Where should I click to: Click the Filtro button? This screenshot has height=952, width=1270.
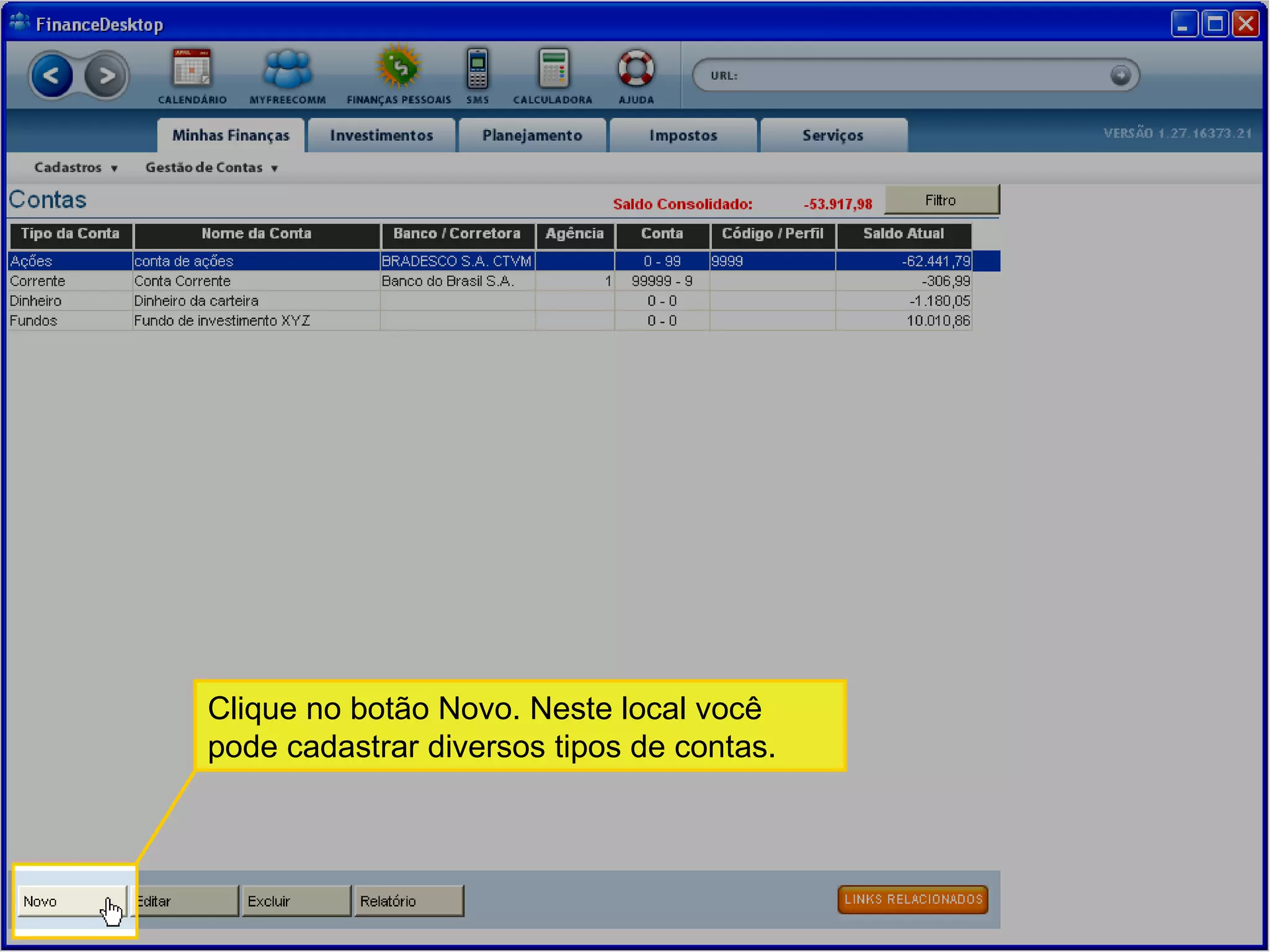[x=941, y=200]
